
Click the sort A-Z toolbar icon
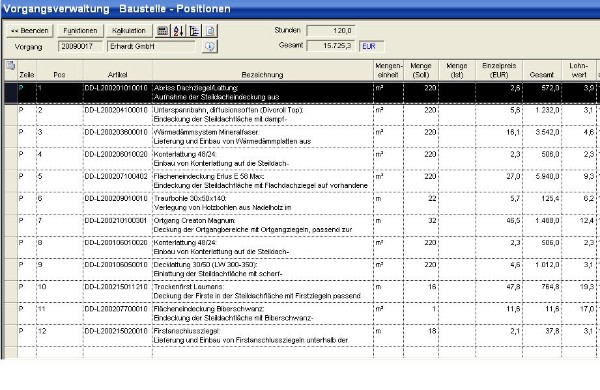(179, 31)
